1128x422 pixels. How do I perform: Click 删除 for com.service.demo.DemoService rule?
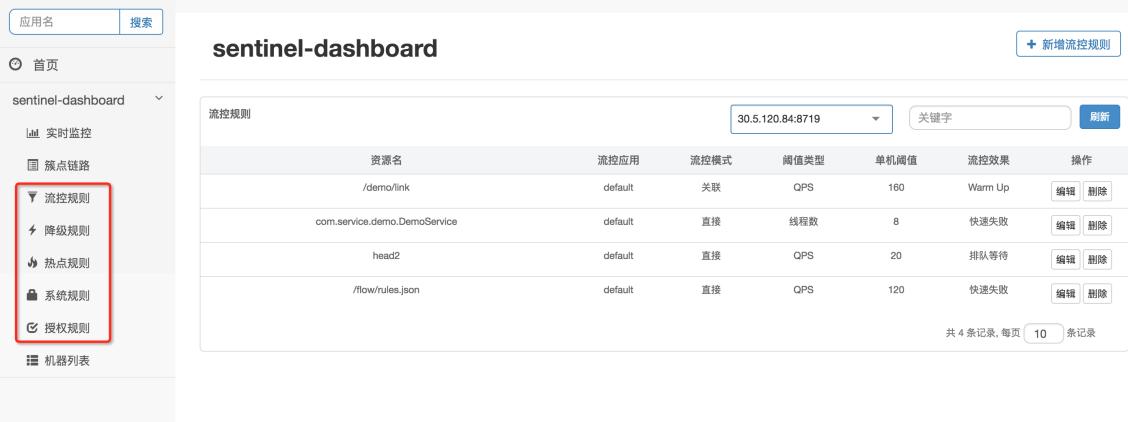point(1097,225)
